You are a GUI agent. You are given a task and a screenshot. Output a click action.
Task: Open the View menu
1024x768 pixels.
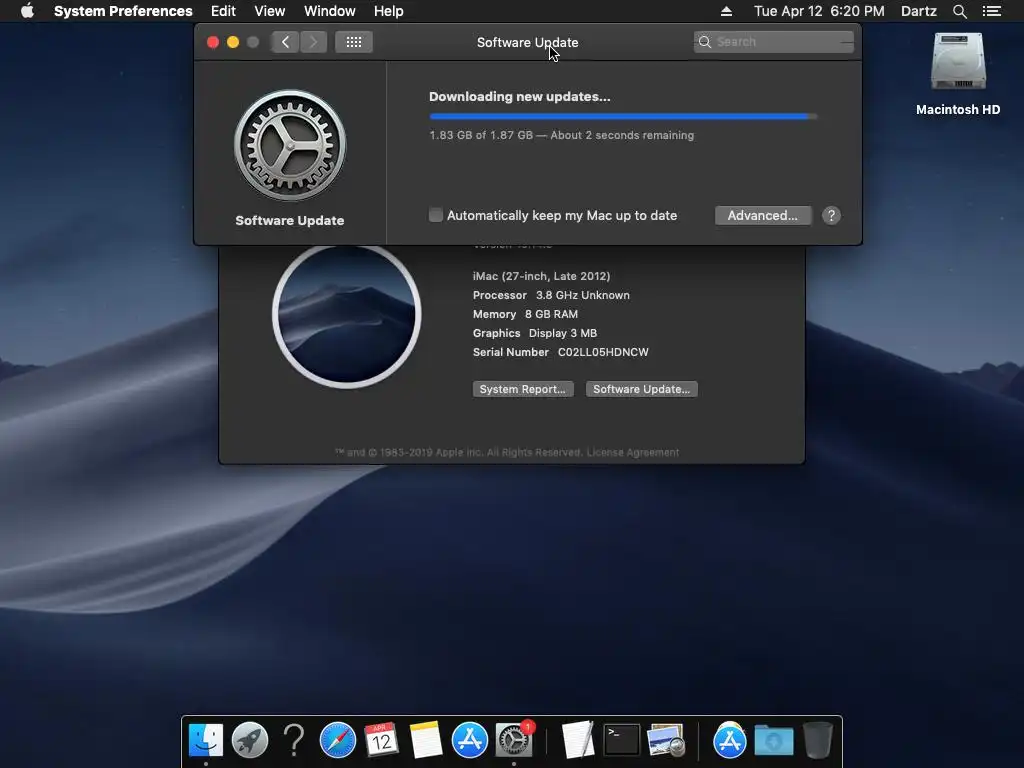click(269, 11)
